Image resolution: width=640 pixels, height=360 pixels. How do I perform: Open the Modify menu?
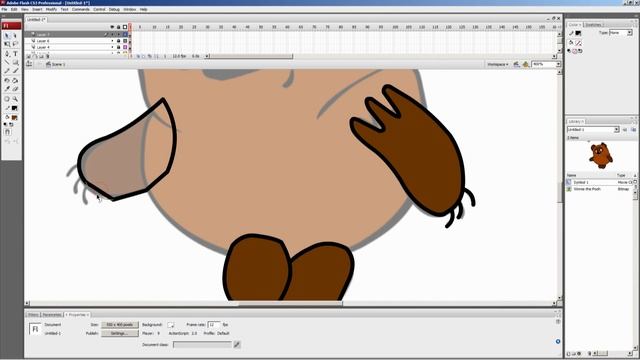coord(51,9)
